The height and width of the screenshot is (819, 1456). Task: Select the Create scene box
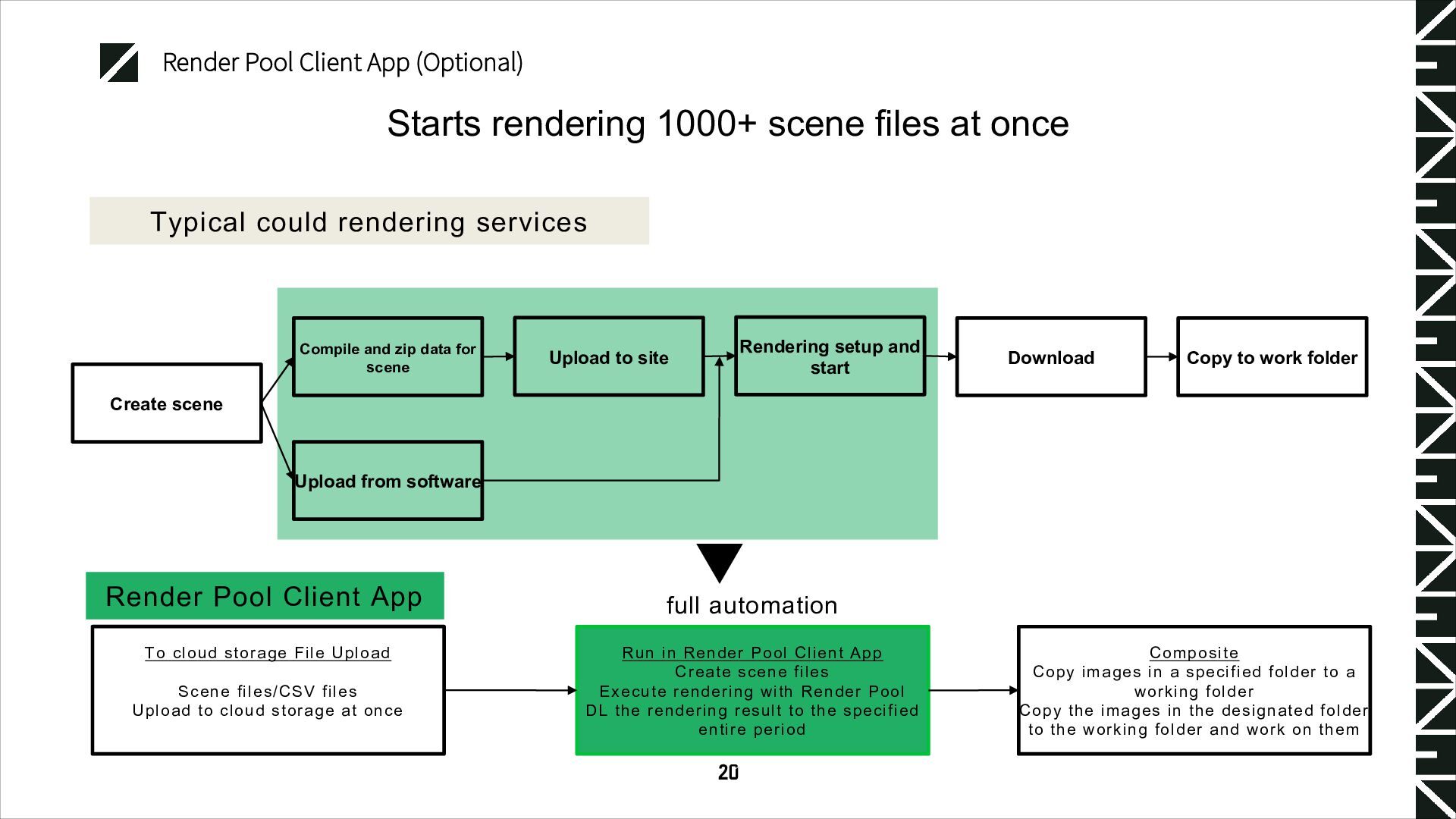(x=167, y=403)
